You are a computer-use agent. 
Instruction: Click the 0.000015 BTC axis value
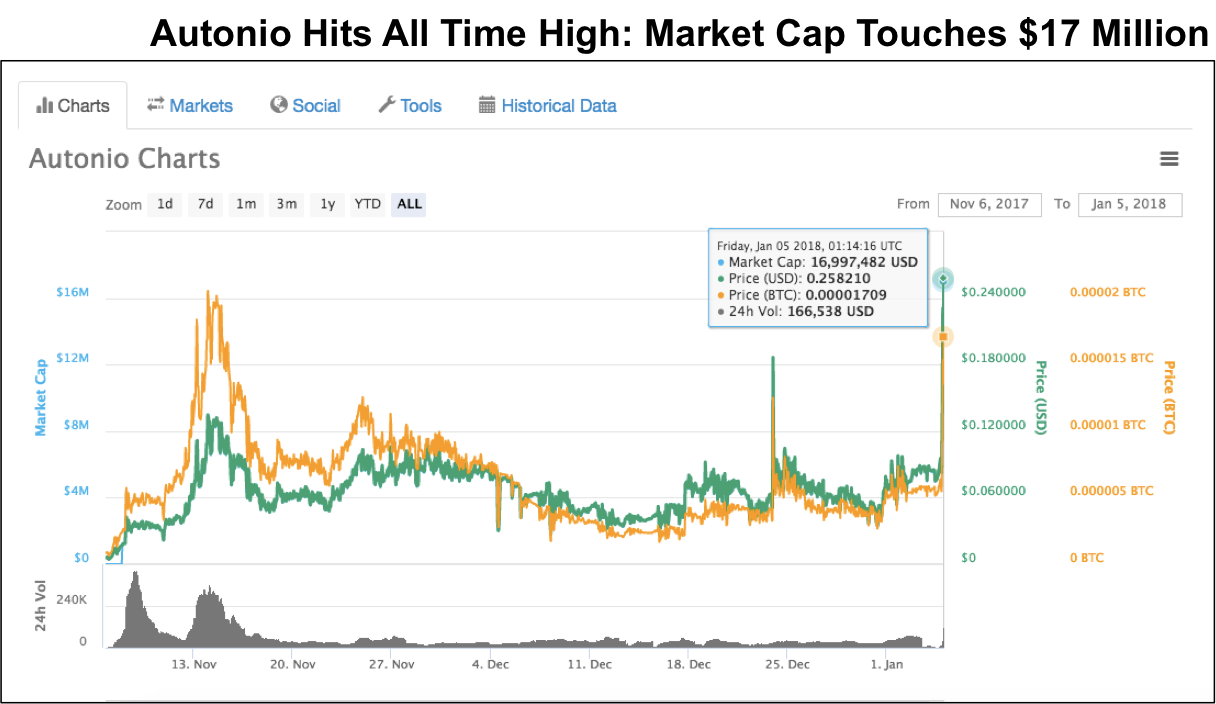(1111, 358)
